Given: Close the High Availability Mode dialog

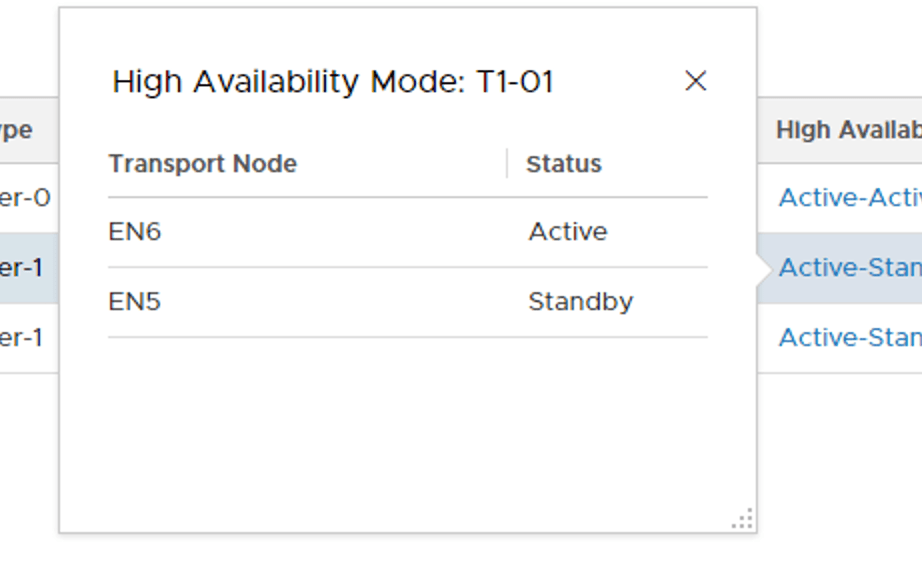Looking at the screenshot, I should click(x=696, y=82).
